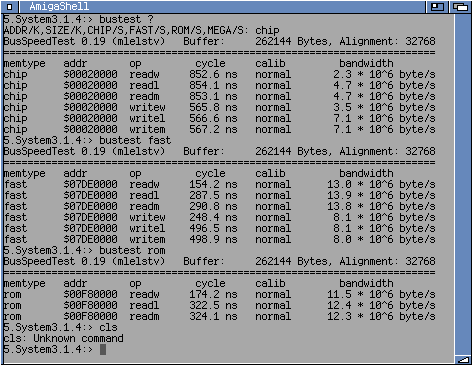
Task: Click the chip writem cycle value 567.2 ns
Action: [x=213, y=129]
